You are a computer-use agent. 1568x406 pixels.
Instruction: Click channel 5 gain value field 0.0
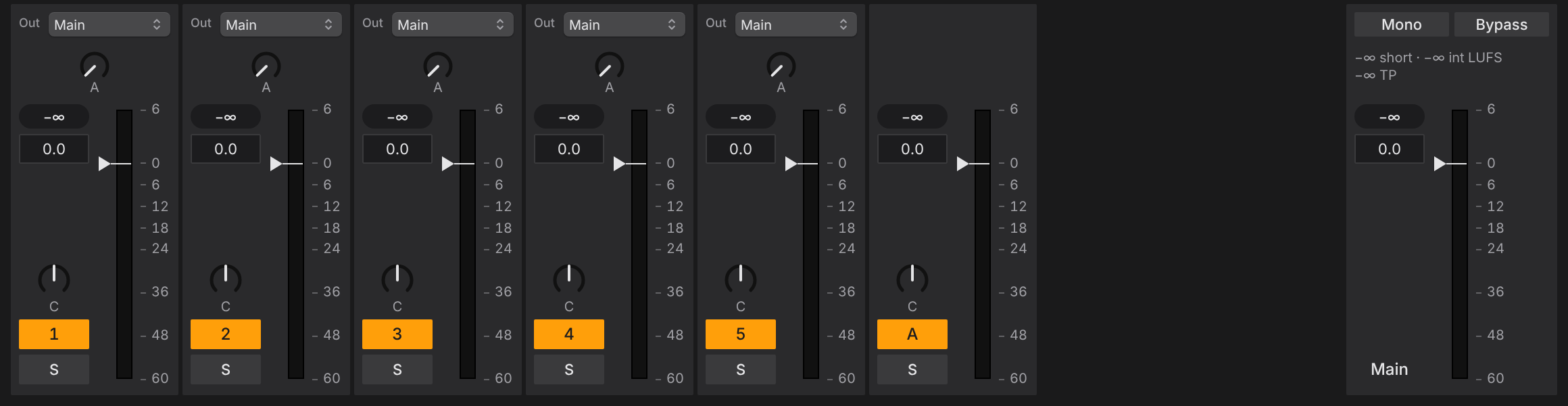[x=741, y=149]
